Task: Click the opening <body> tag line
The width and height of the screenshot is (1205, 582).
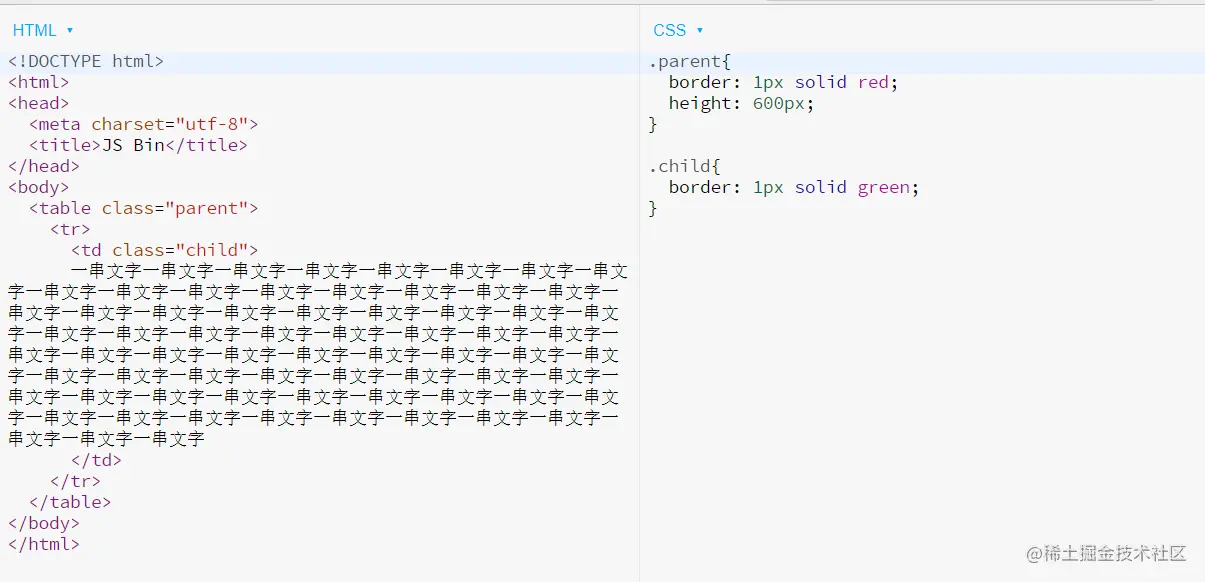Action: tap(39, 187)
